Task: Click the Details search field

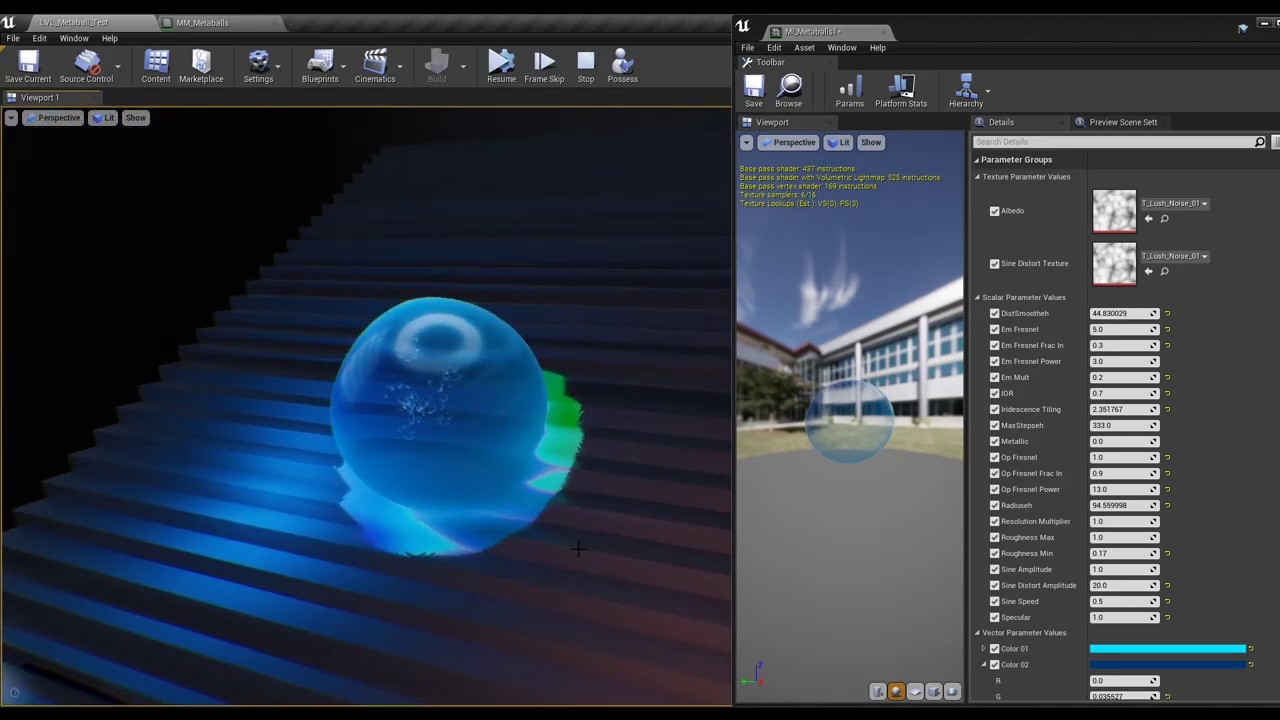Action: click(1112, 142)
